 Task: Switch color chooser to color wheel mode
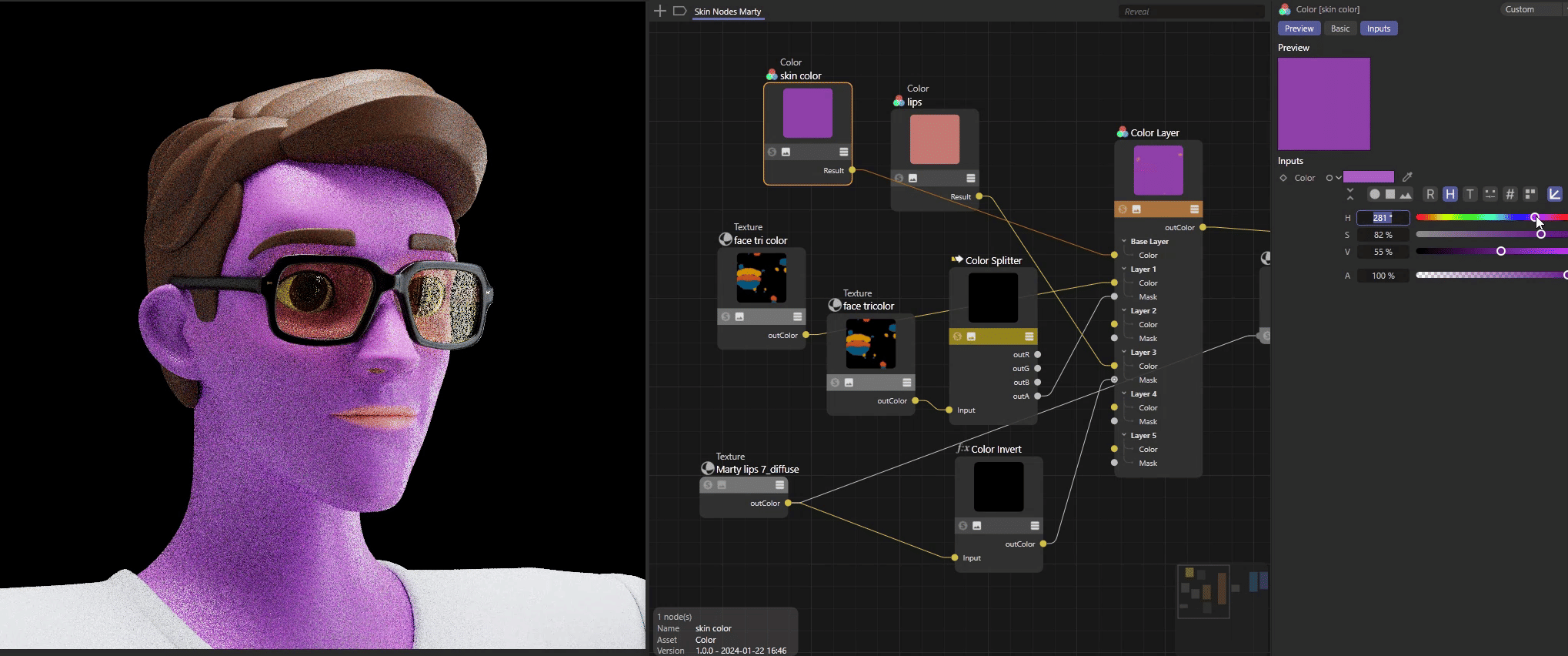pos(1374,195)
